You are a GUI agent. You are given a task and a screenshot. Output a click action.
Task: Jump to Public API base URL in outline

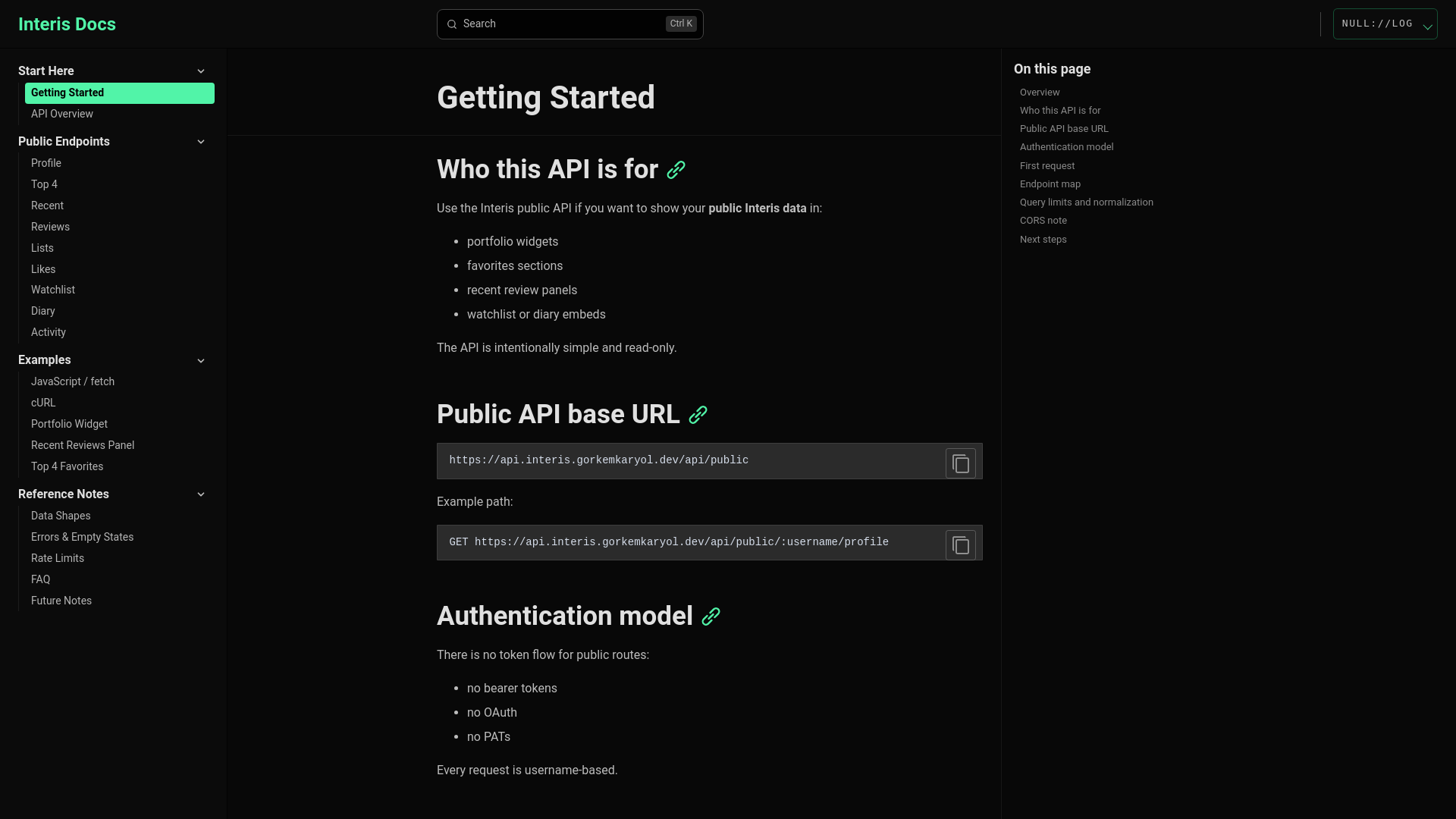click(x=1064, y=129)
